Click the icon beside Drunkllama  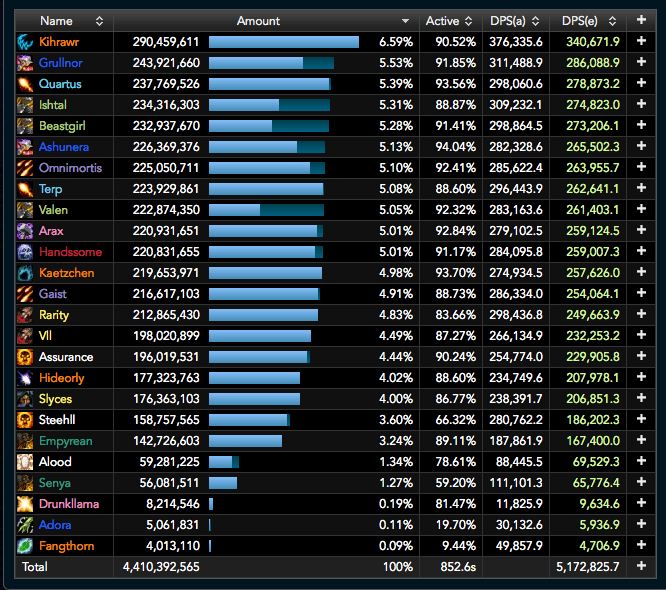25,504
